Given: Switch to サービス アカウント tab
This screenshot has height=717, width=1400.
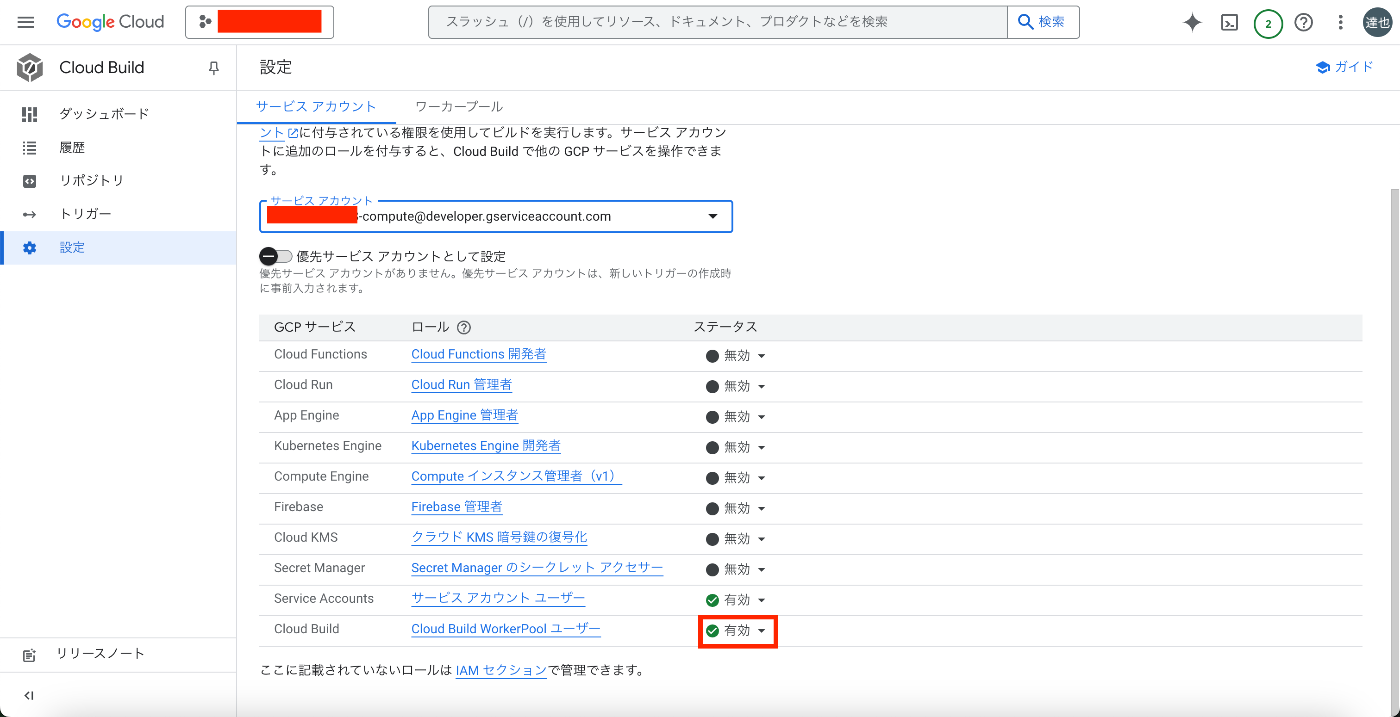Looking at the screenshot, I should tap(316, 106).
